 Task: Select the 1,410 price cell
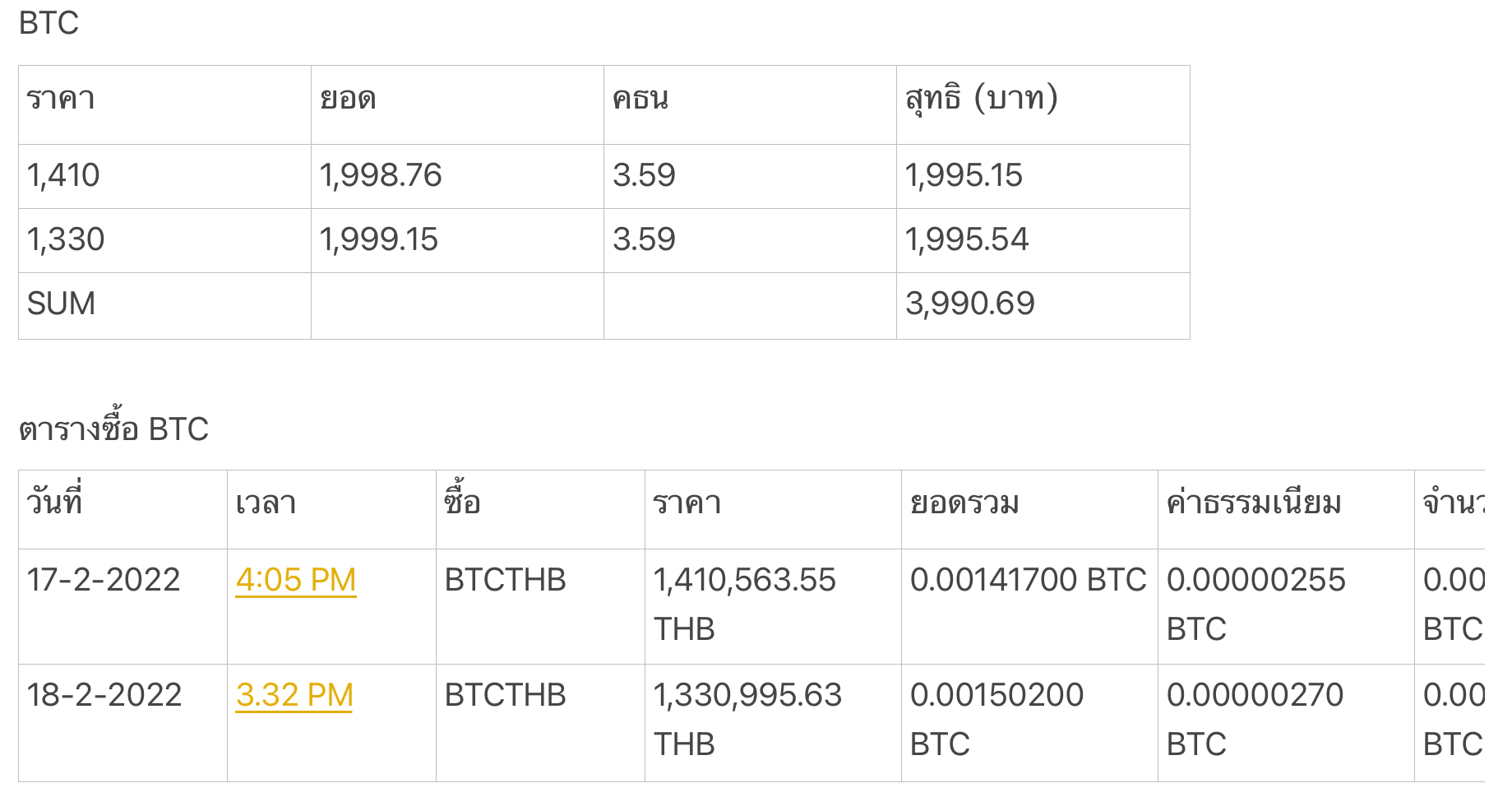coord(164,176)
